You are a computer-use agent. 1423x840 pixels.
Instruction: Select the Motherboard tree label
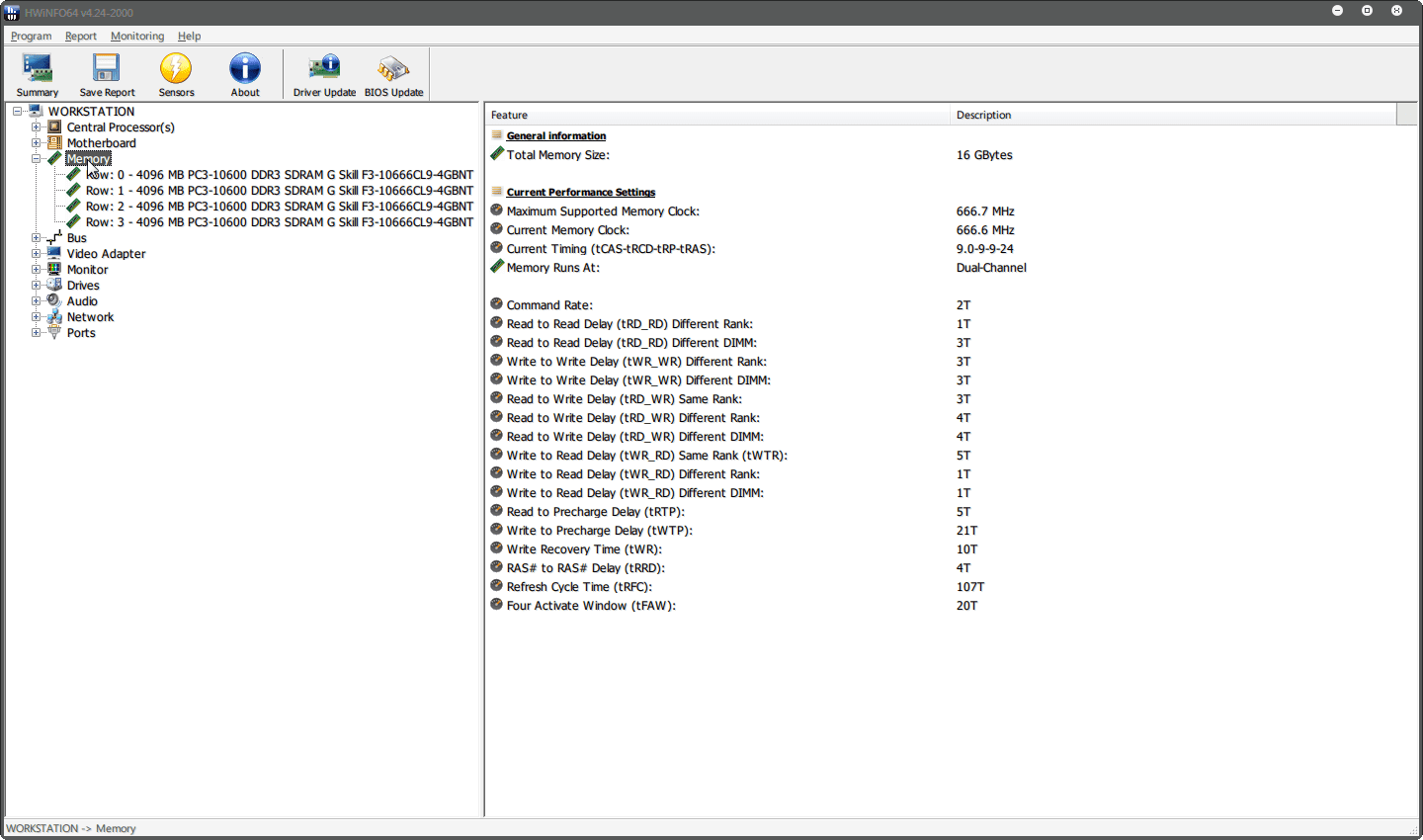point(102,143)
